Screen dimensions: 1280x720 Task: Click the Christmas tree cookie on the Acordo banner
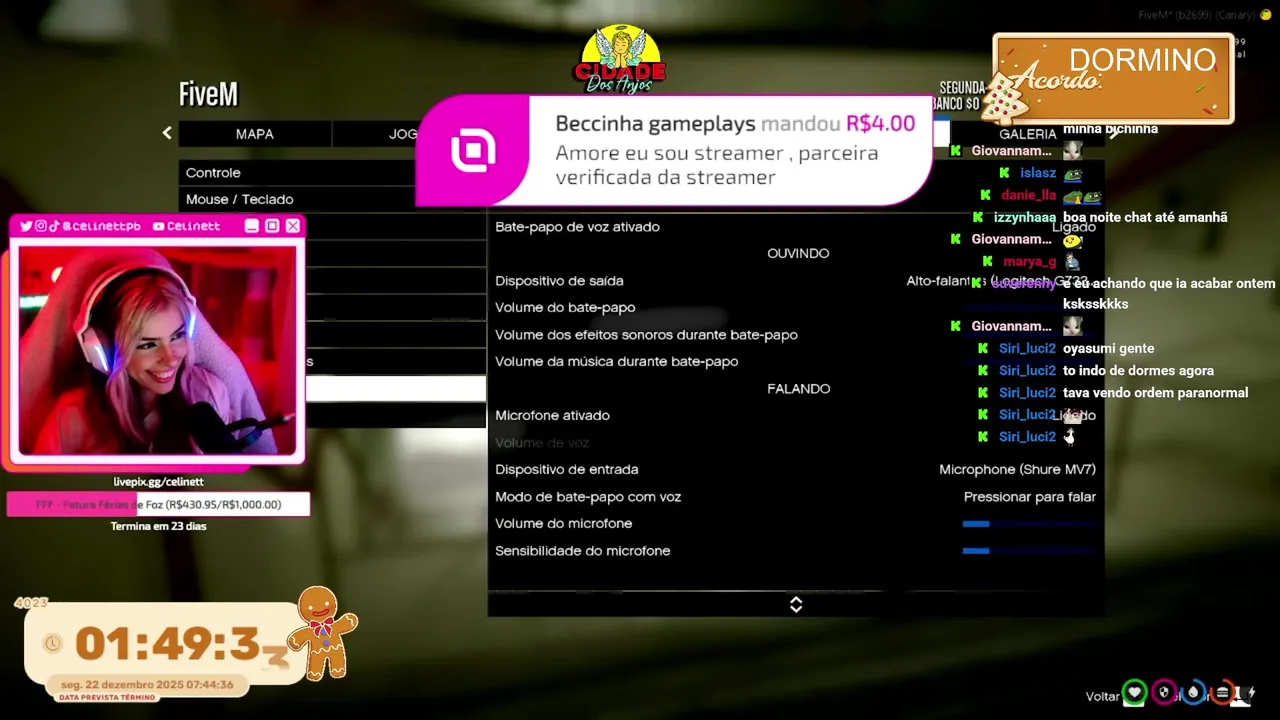point(1003,100)
